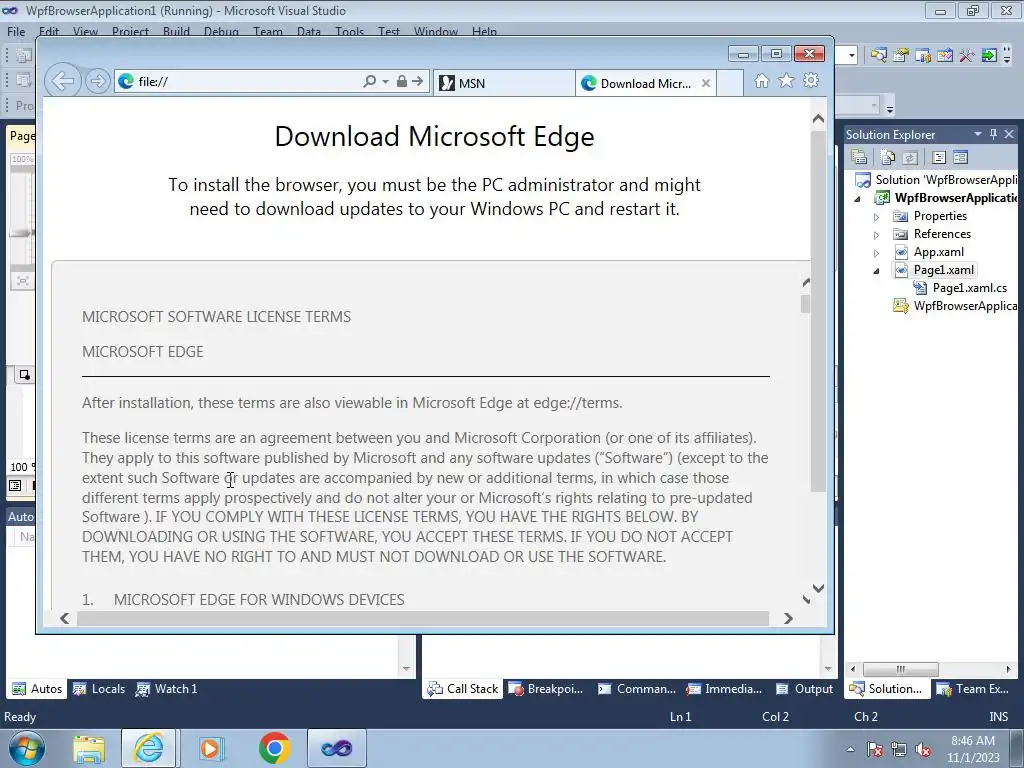Click the lock security icon in address bar
Image resolution: width=1024 pixels, height=768 pixels.
point(402,81)
